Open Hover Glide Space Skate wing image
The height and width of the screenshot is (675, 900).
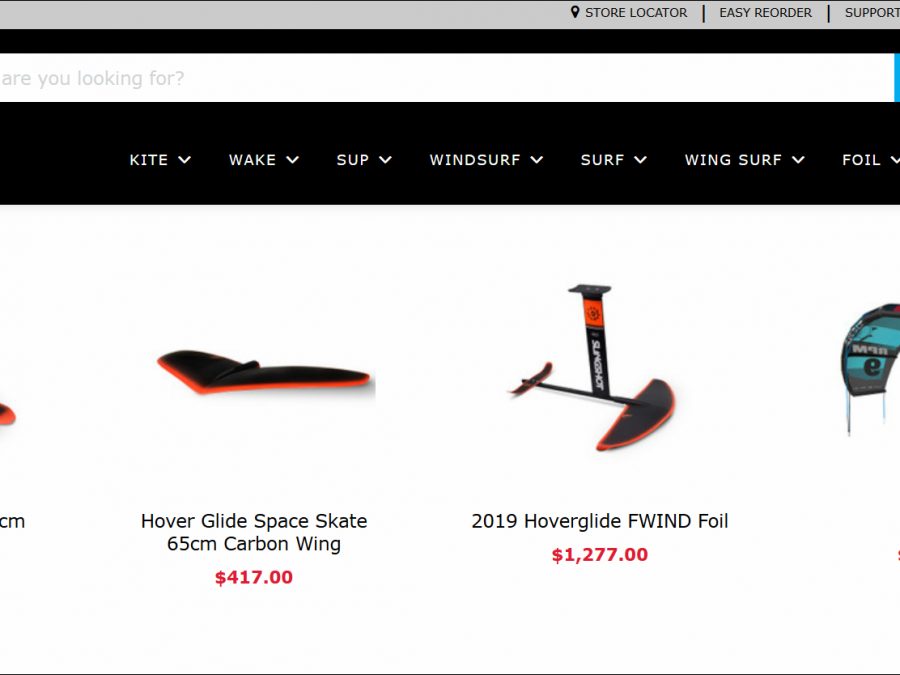[x=266, y=371]
